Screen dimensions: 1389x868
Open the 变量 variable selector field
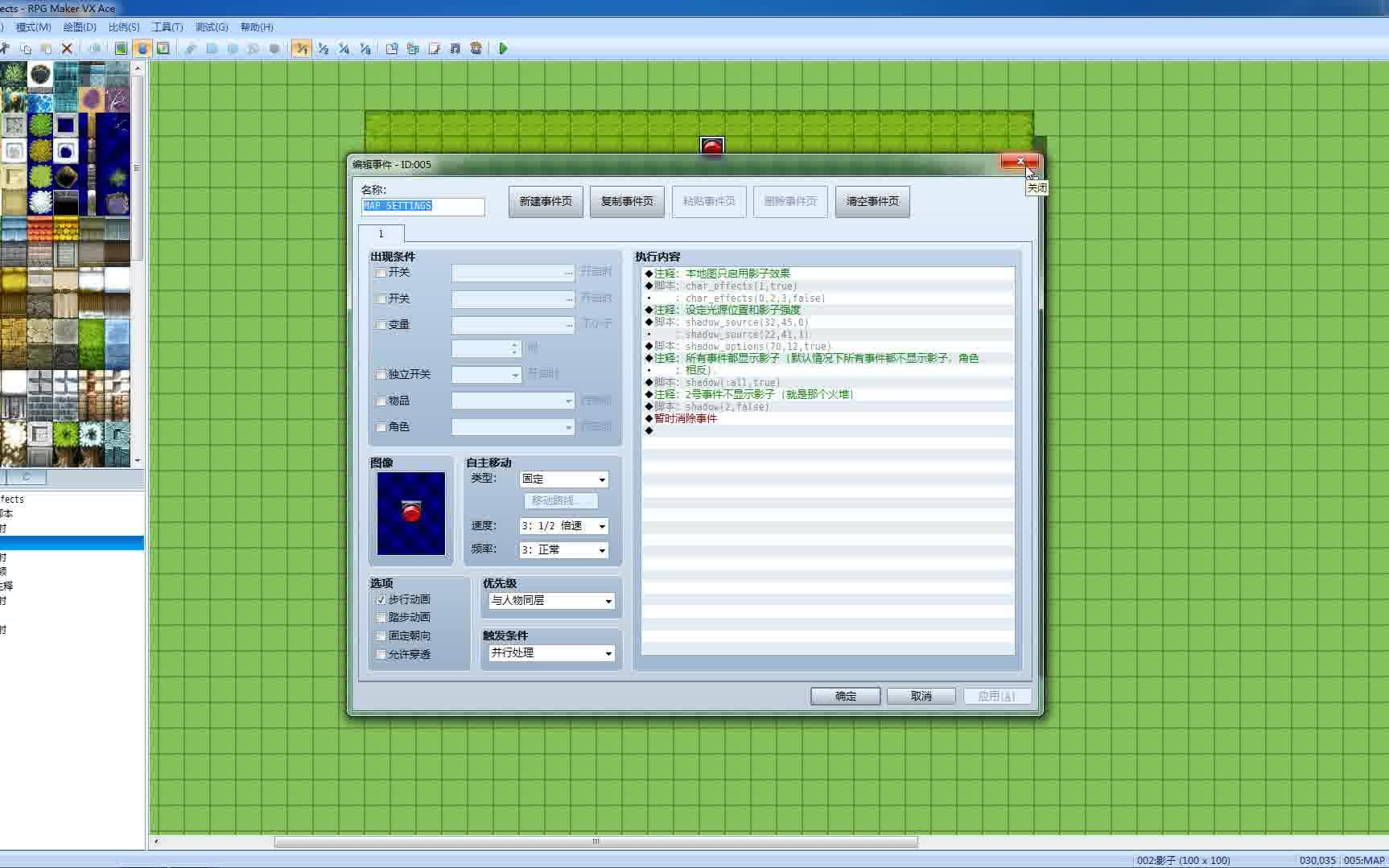point(513,325)
